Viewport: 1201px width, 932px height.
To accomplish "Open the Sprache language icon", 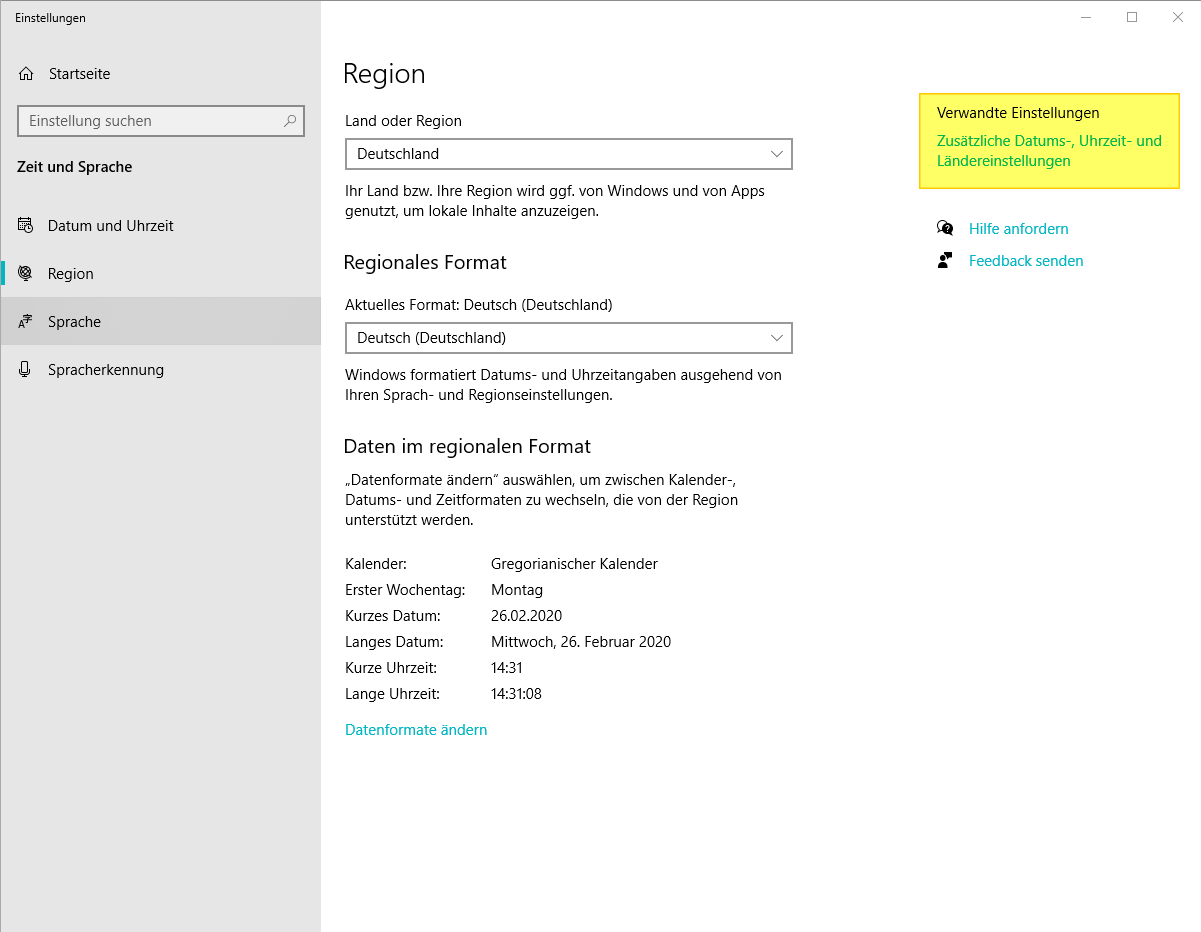I will pos(26,322).
